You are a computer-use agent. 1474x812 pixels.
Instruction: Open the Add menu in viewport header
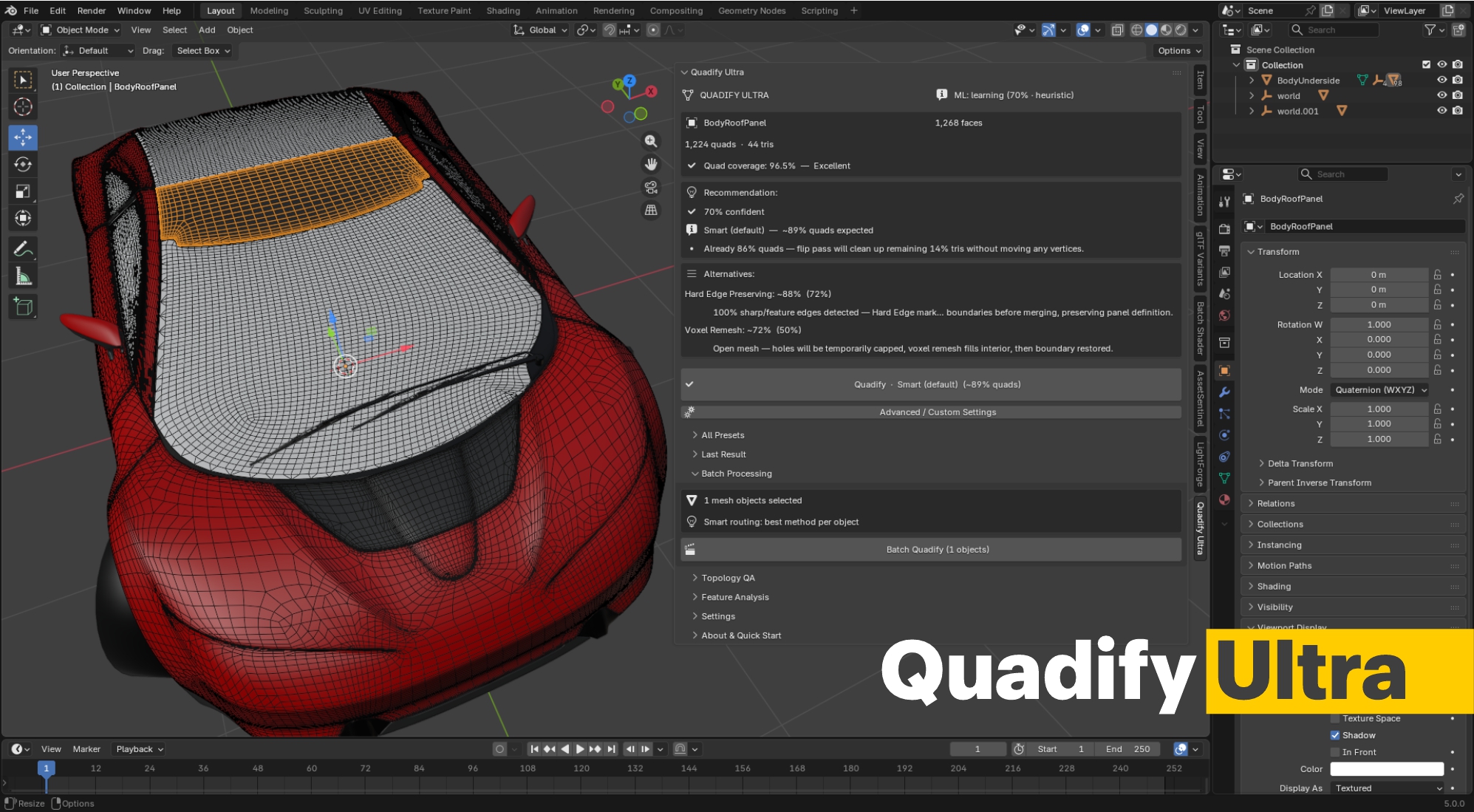pyautogui.click(x=207, y=30)
